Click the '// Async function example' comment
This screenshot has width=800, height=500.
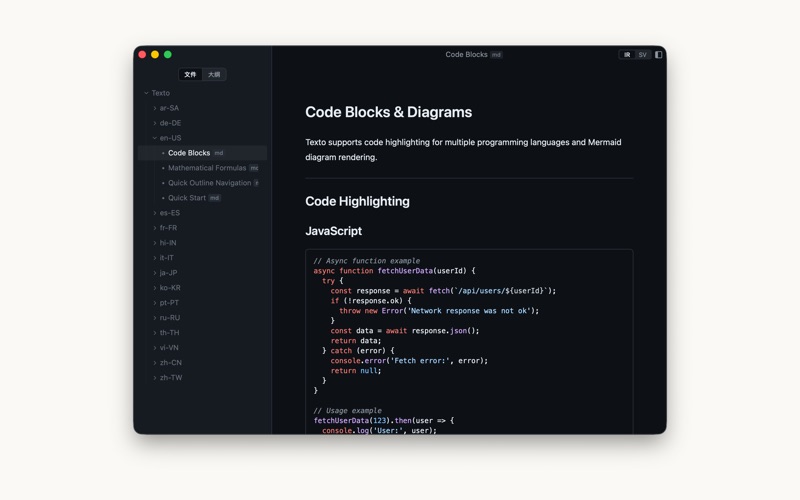(x=367, y=261)
